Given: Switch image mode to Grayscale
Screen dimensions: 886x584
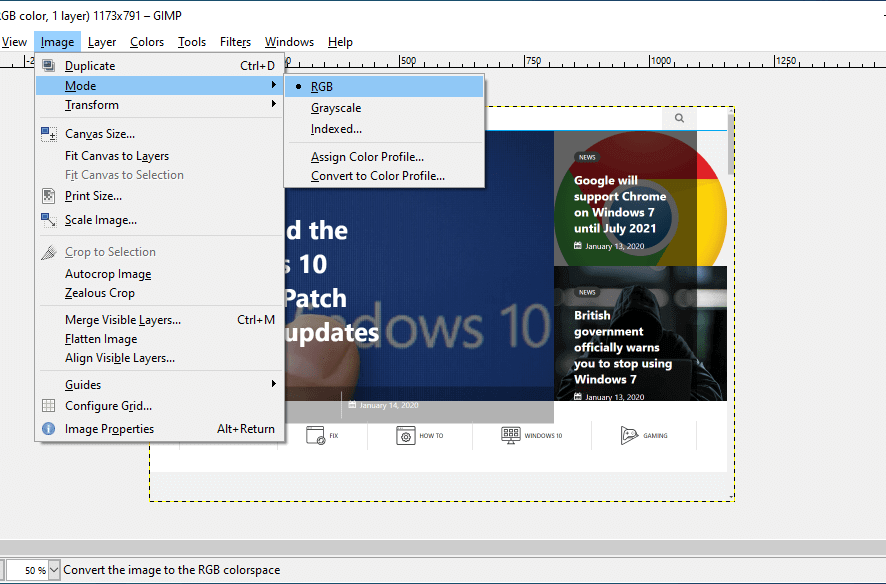Looking at the screenshot, I should coord(384,108).
